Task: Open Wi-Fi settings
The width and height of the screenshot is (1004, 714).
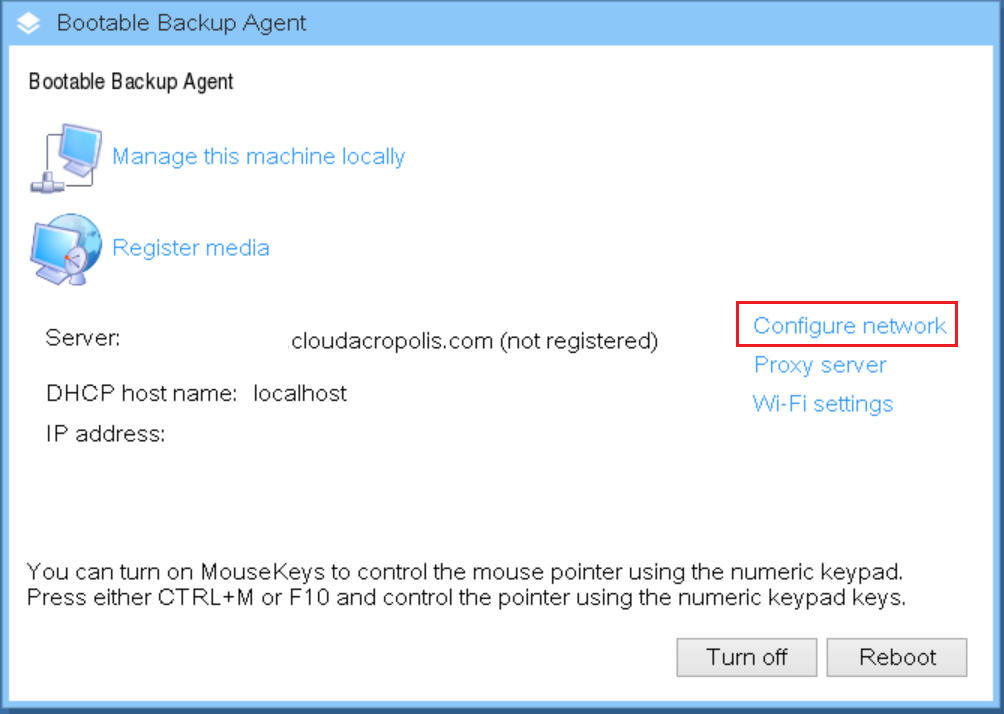Action: pyautogui.click(x=823, y=404)
